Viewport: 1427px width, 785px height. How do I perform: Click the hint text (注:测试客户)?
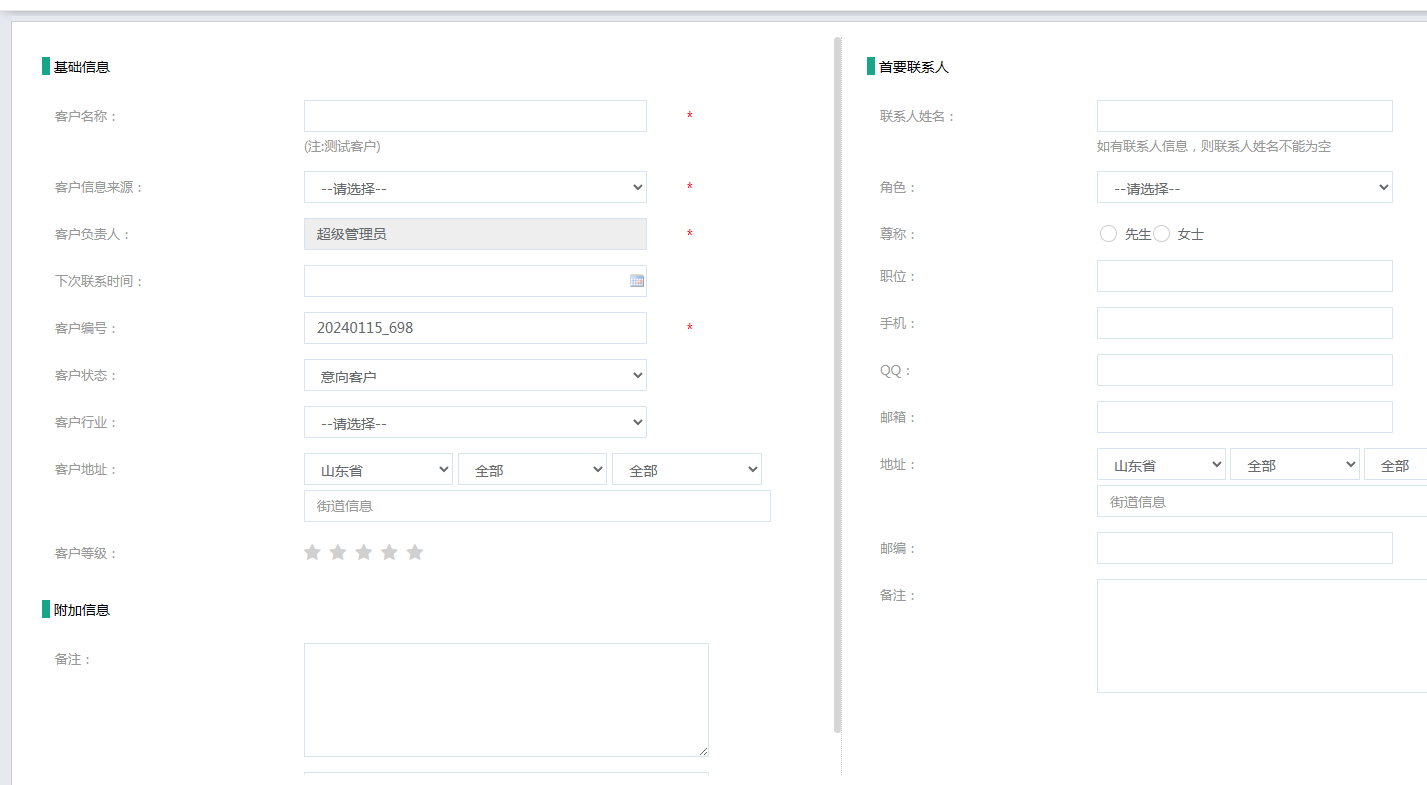point(342,146)
